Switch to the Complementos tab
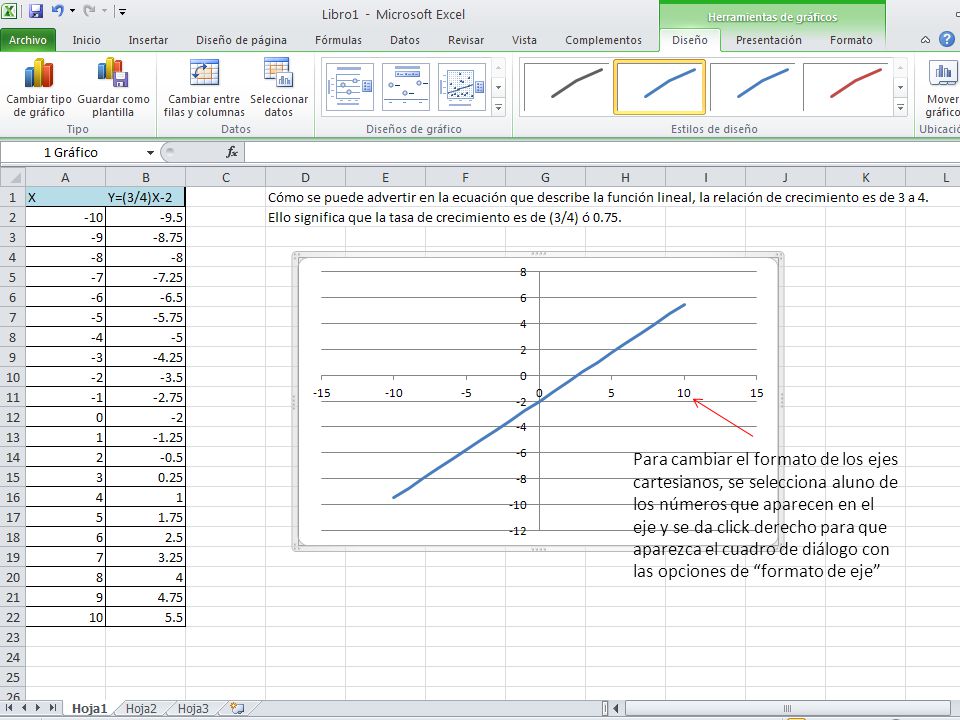This screenshot has height=720, width=960. coord(603,40)
